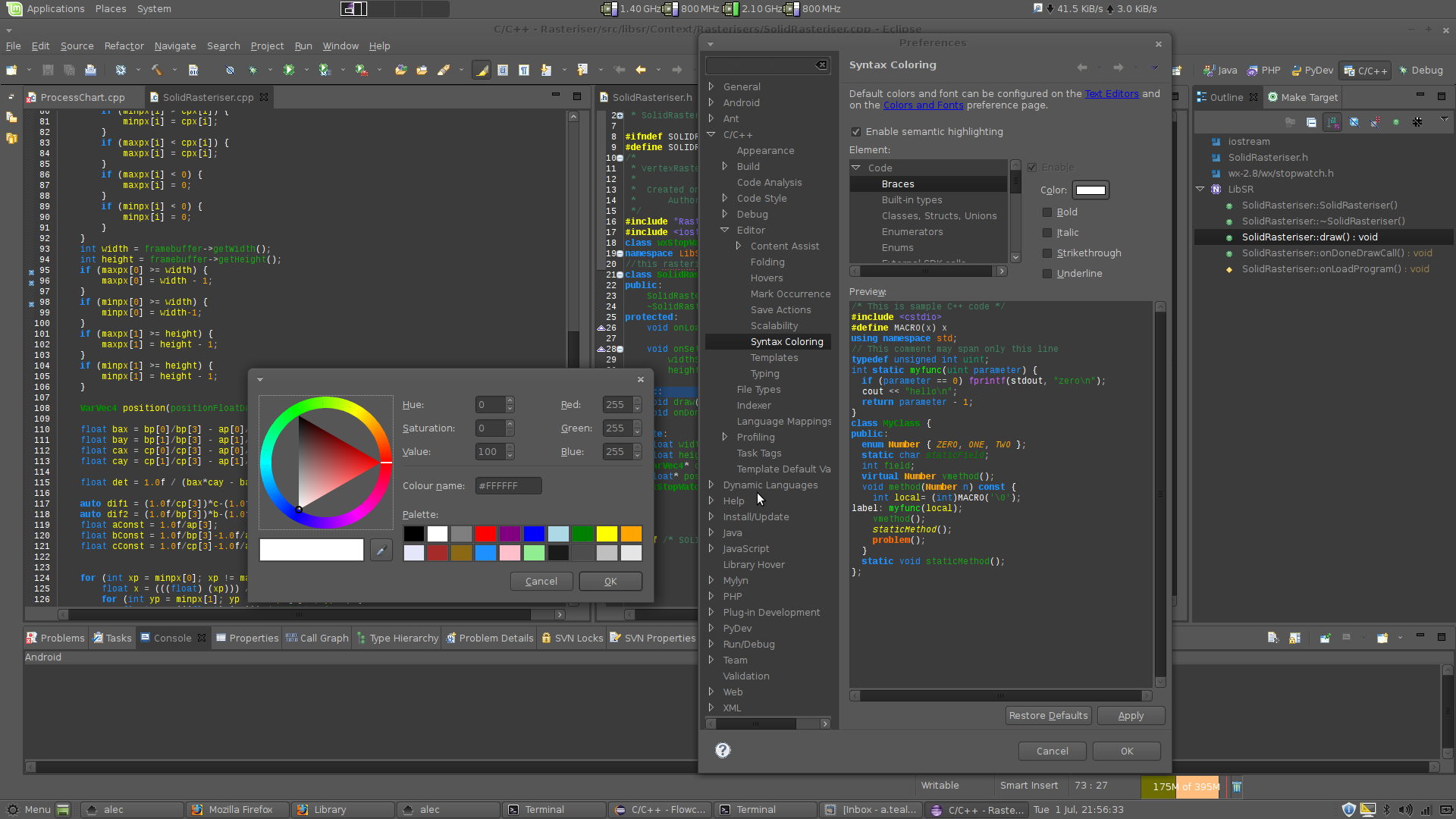
Task: Click Cancel in the colour chooser dialog
Action: click(x=541, y=581)
